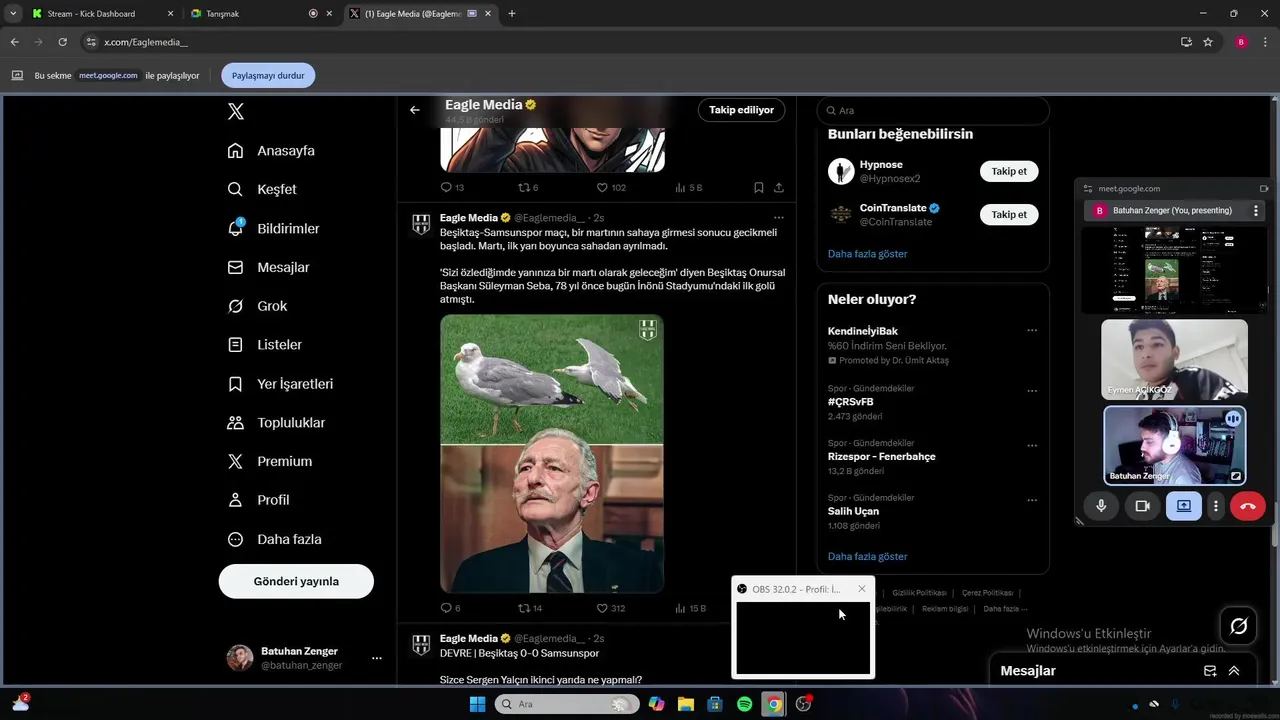Open Spotify from taskbar

pos(744,704)
